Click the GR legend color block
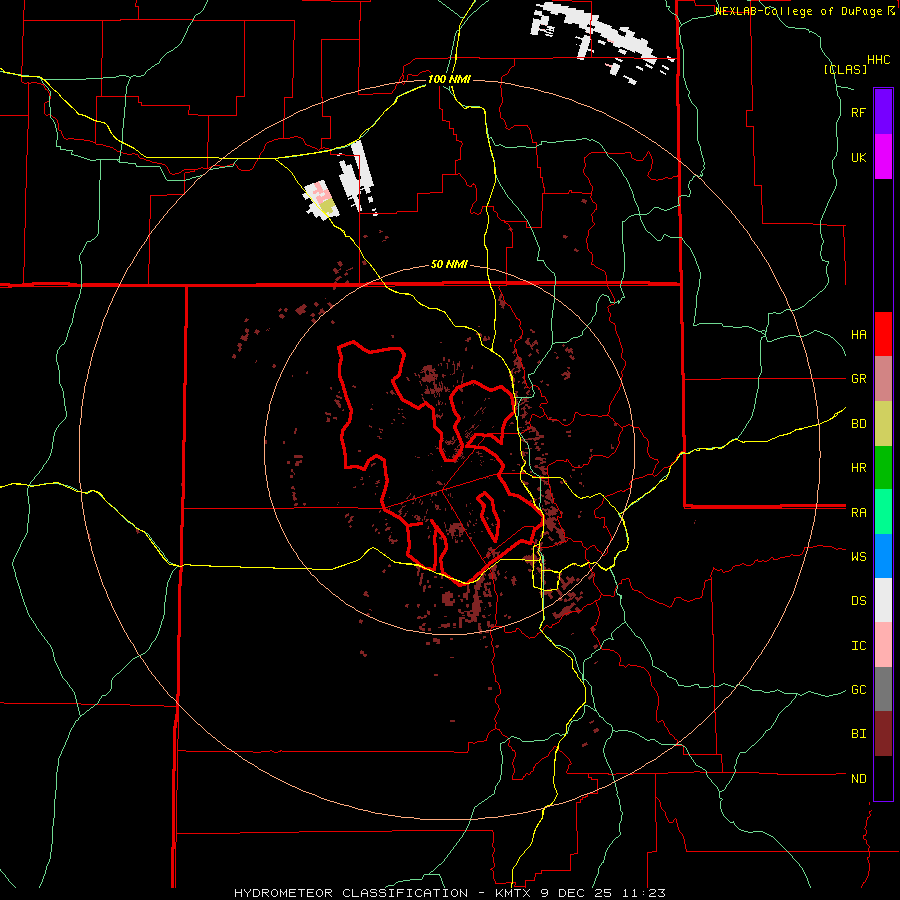This screenshot has width=900, height=900. 883,379
